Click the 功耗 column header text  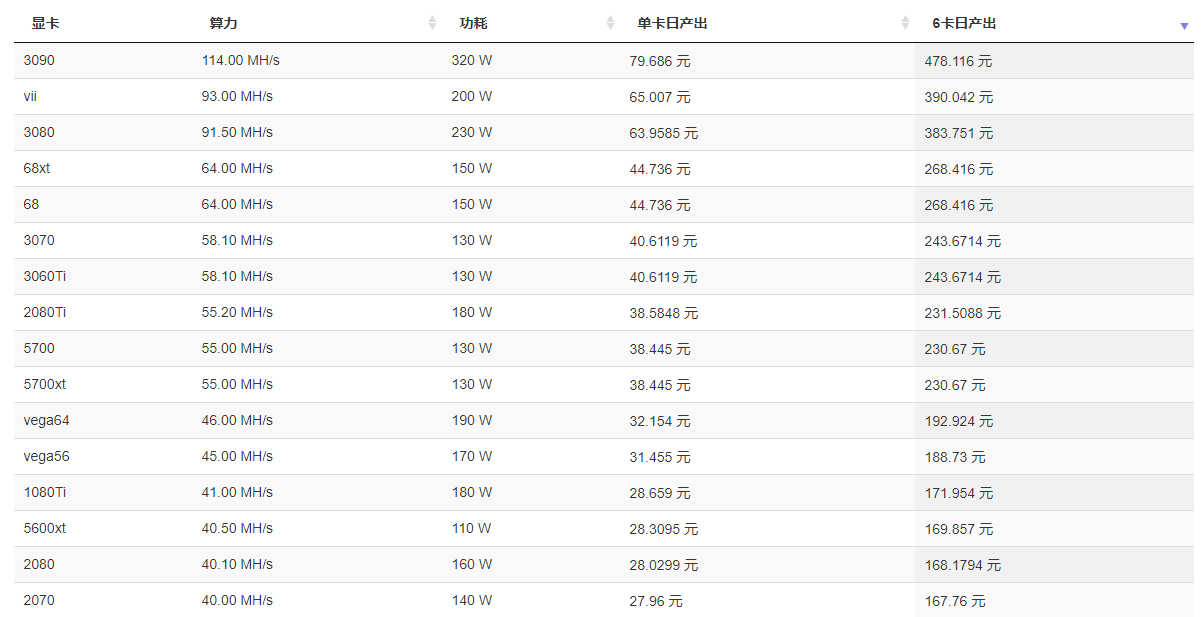[473, 23]
